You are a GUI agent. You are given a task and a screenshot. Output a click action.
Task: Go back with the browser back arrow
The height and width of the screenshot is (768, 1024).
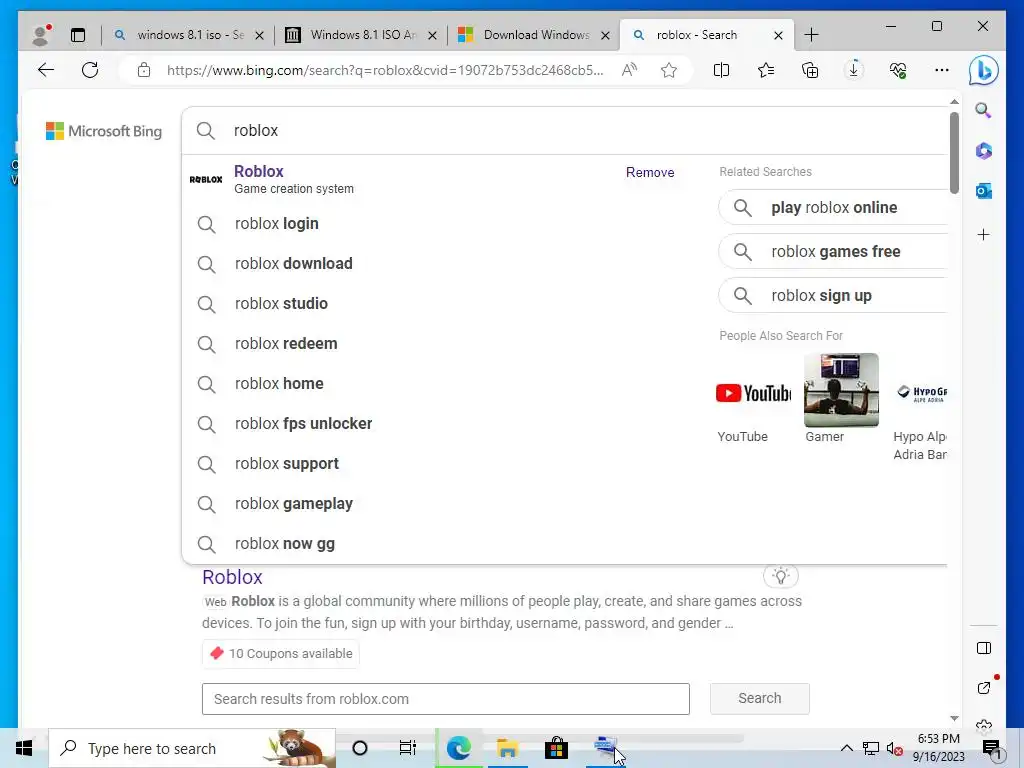pos(46,70)
